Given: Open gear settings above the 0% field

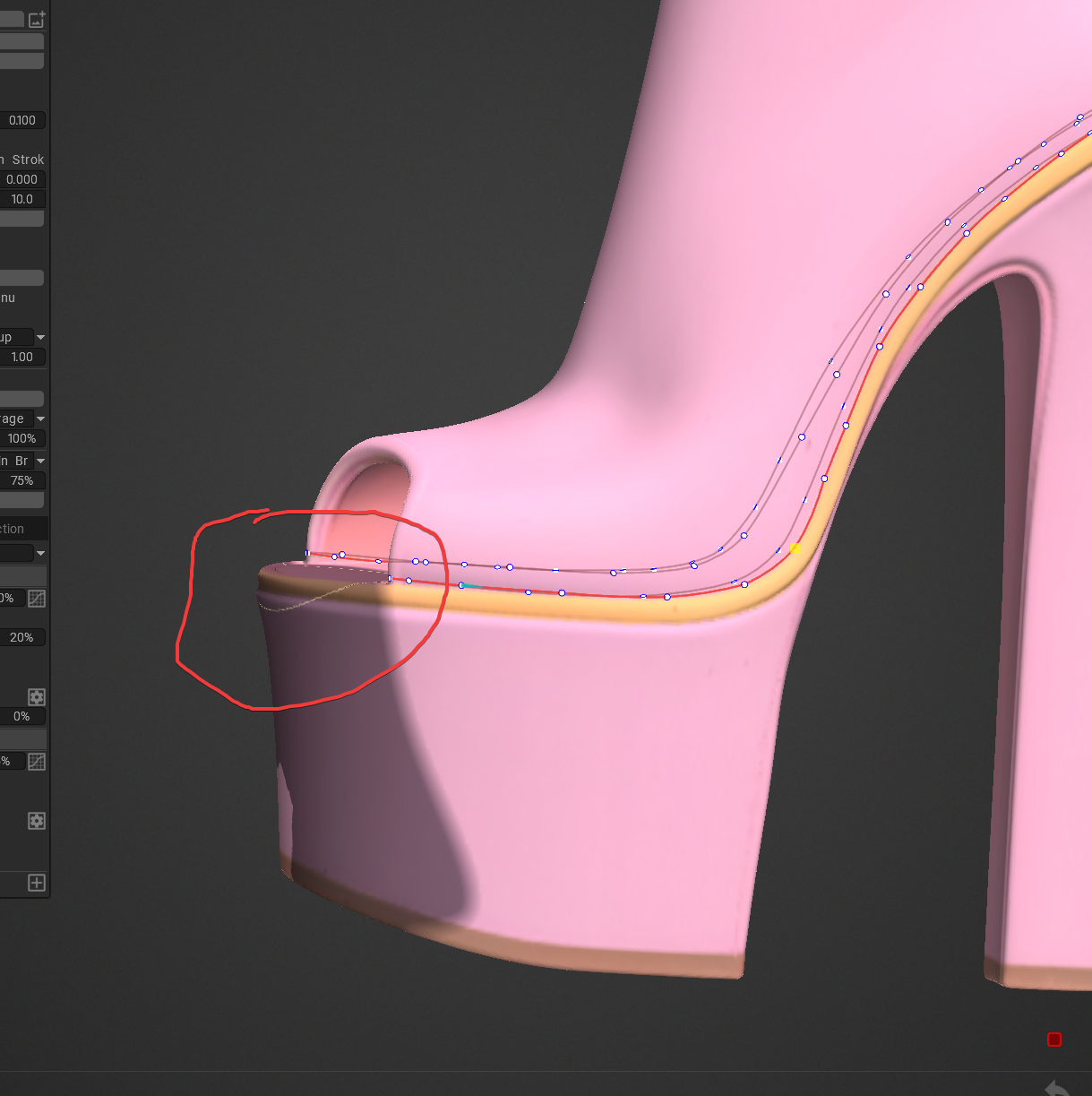Looking at the screenshot, I should click(x=37, y=697).
